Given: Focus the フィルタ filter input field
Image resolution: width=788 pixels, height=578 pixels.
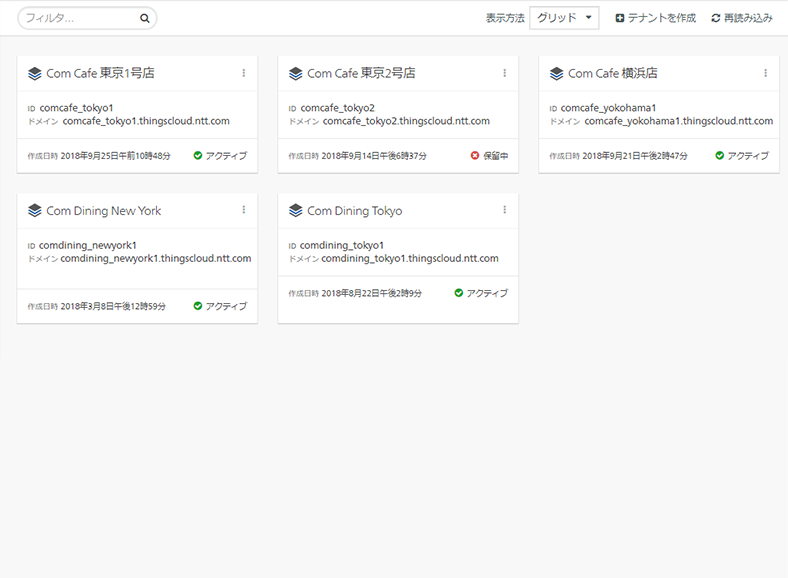Looking at the screenshot, I should (80, 18).
